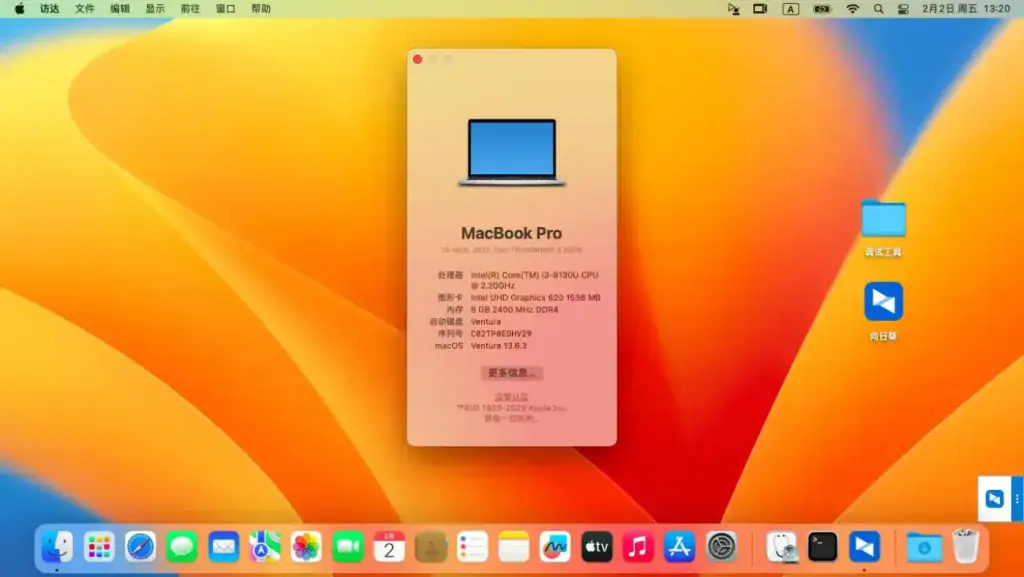Image resolution: width=1024 pixels, height=577 pixels.
Task: Open the 文件 menu
Action: tap(85, 9)
